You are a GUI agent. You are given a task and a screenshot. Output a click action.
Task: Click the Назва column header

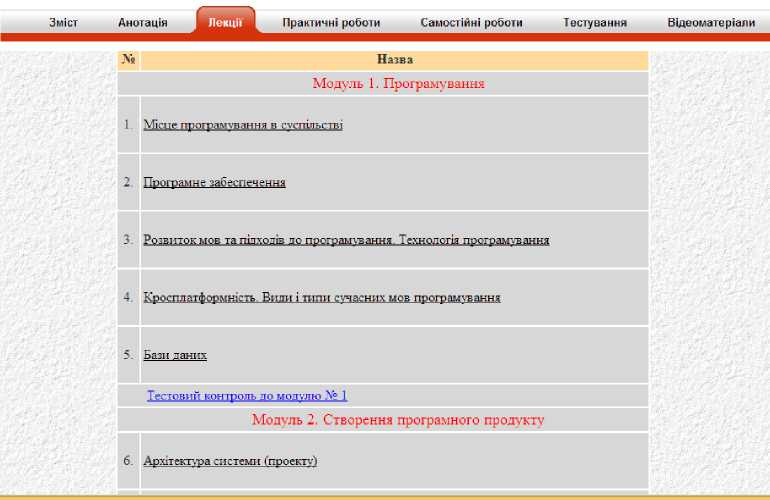click(x=395, y=60)
